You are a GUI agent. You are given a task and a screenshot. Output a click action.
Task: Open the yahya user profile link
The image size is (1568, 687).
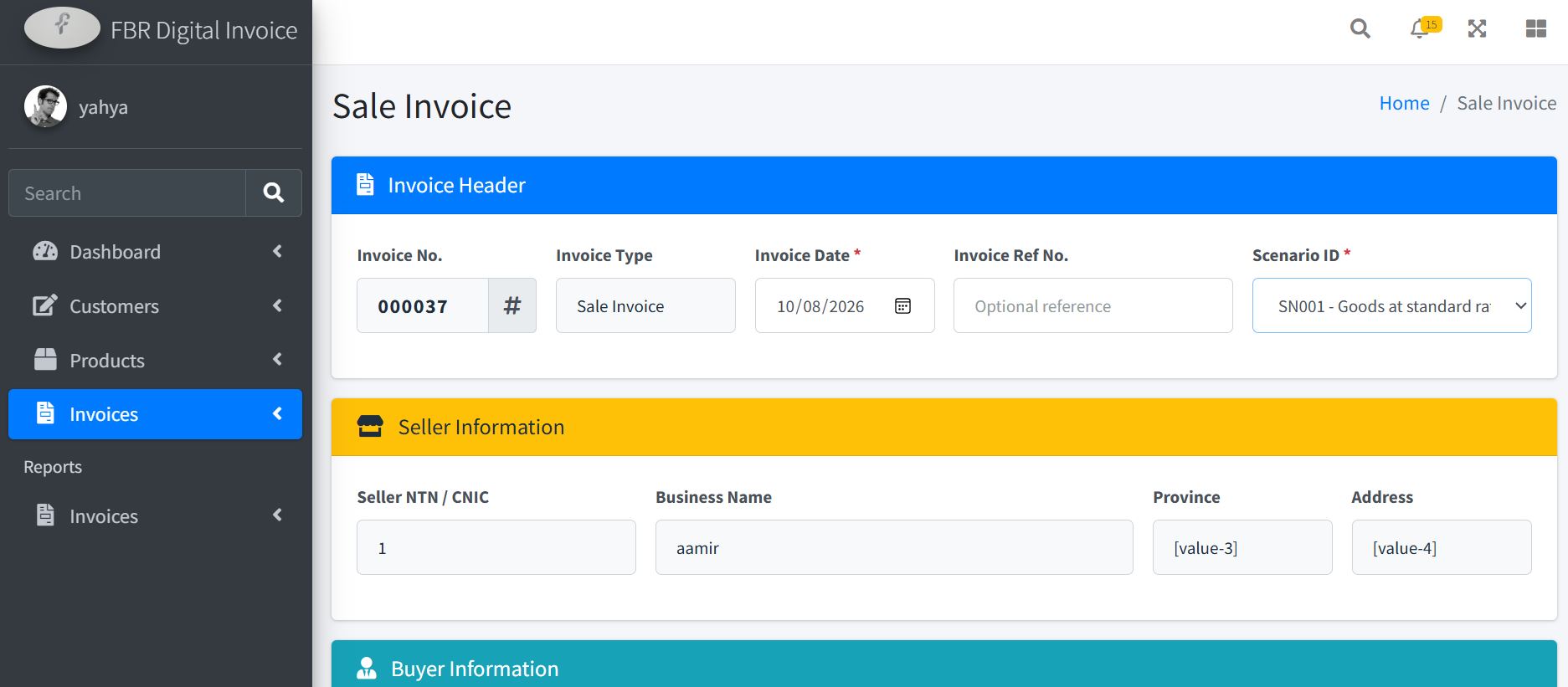(103, 107)
